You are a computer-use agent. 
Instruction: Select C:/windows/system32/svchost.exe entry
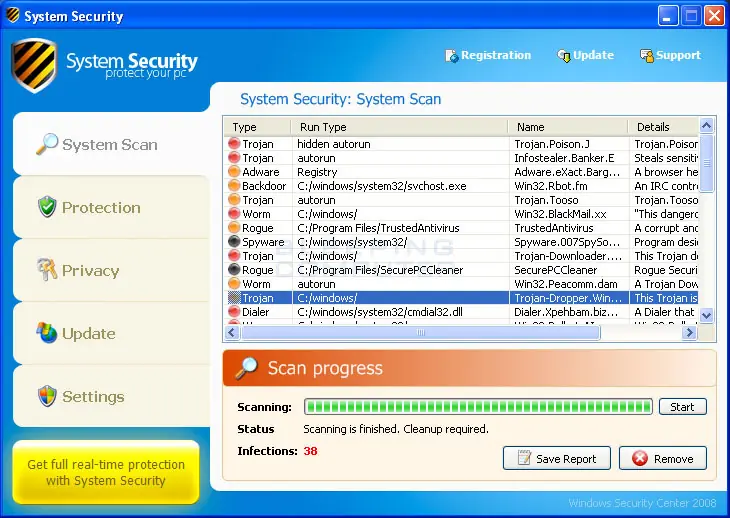382,186
